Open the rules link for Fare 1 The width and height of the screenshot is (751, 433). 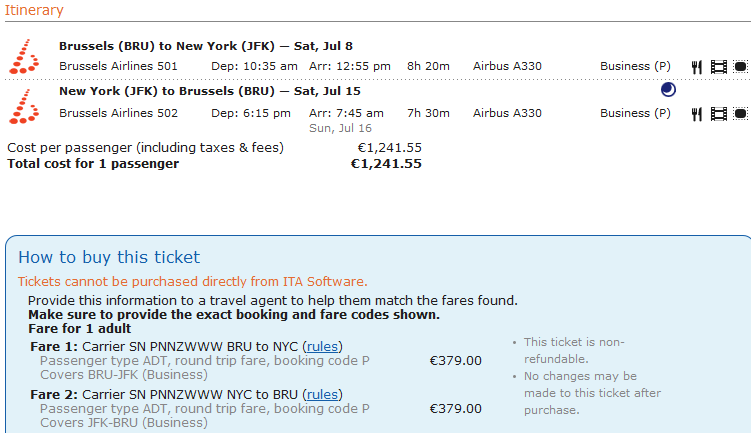321,346
